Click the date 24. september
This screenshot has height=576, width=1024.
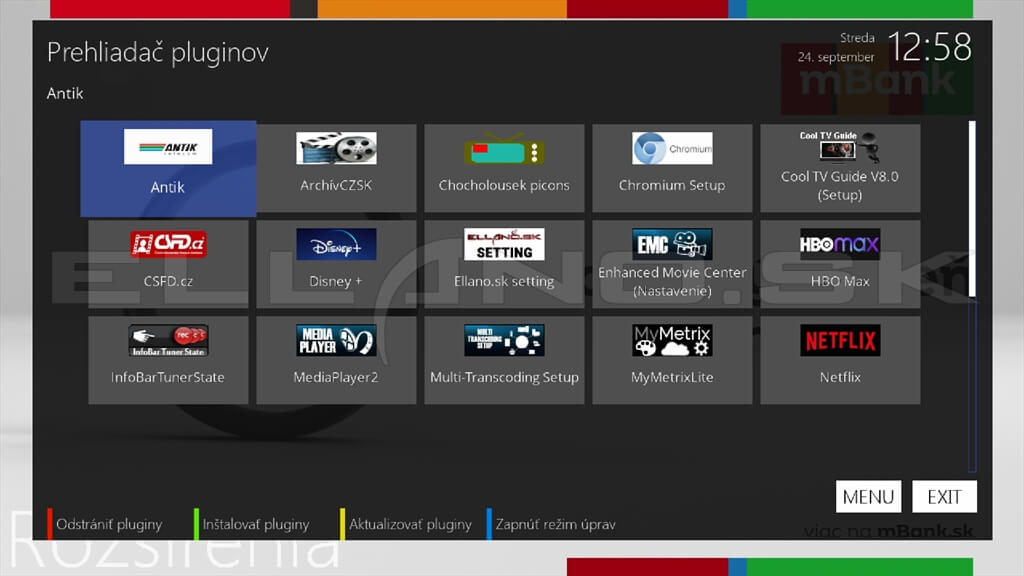click(836, 57)
